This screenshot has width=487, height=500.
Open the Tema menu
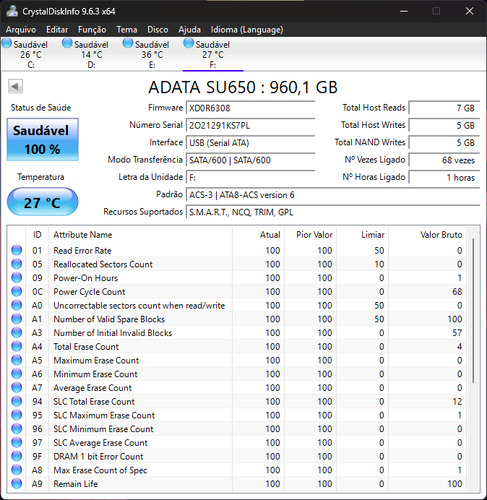click(x=127, y=30)
